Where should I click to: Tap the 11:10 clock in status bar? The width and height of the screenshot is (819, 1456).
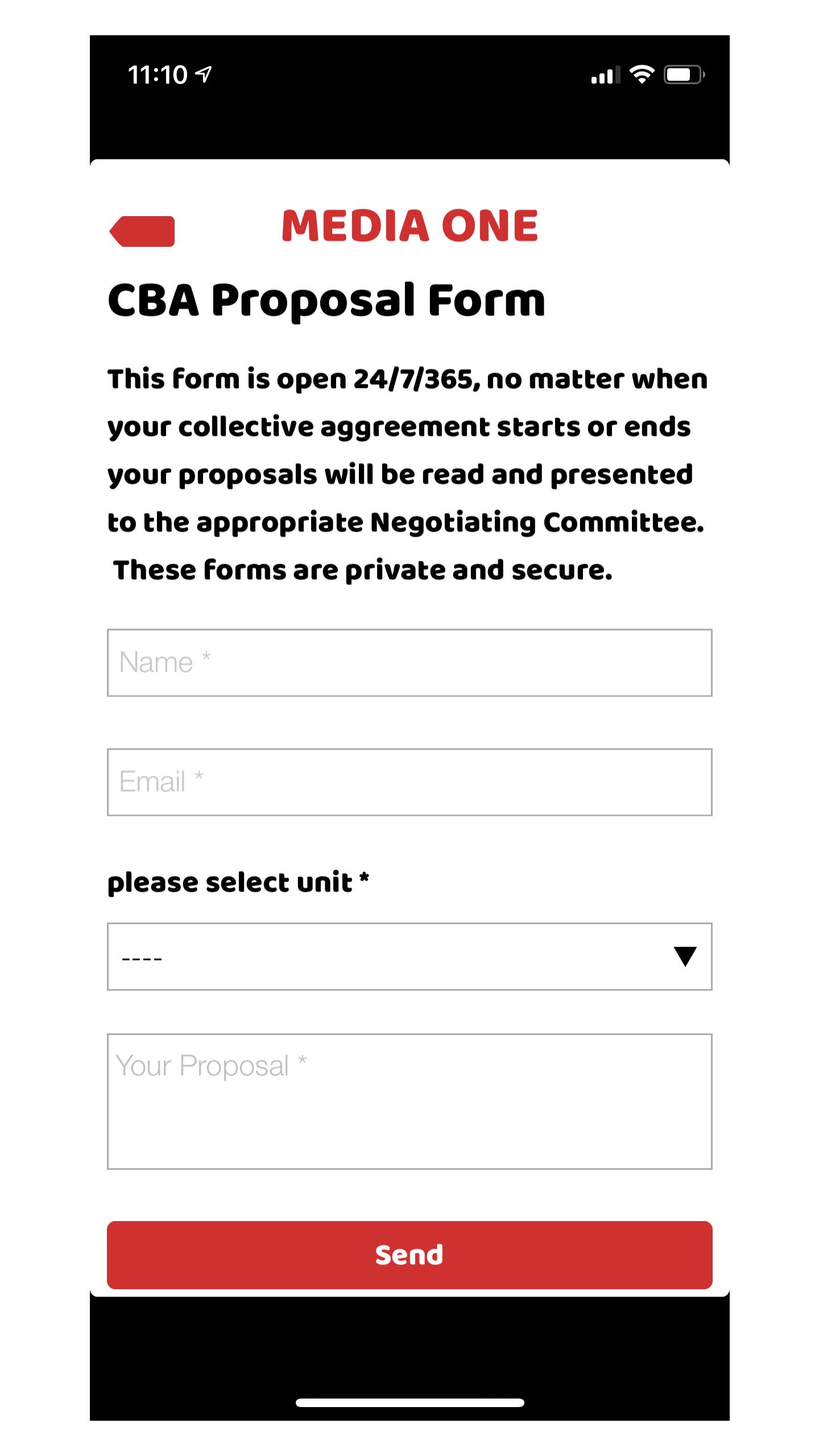[158, 75]
